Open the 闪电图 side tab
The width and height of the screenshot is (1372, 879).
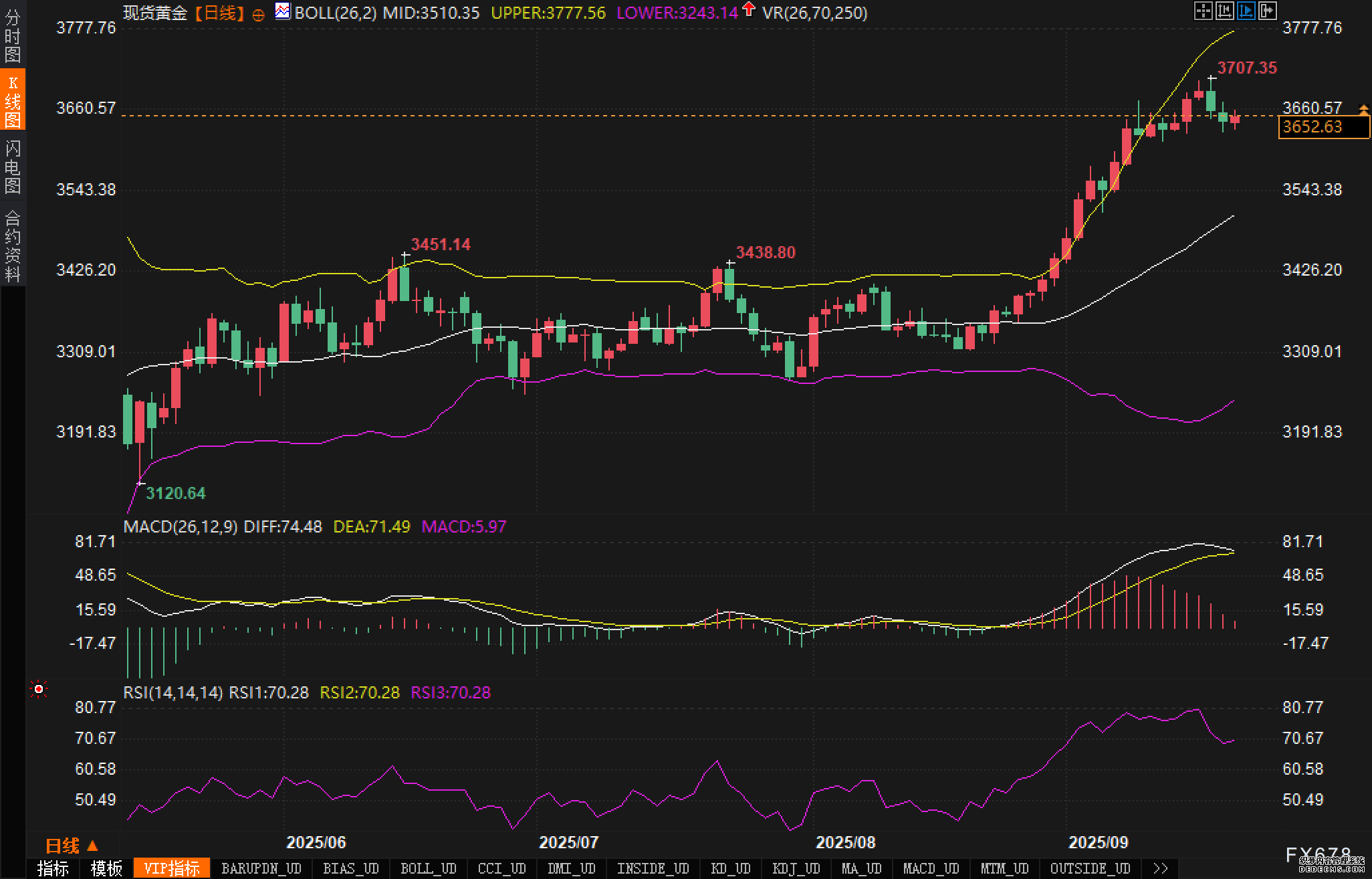tap(13, 167)
